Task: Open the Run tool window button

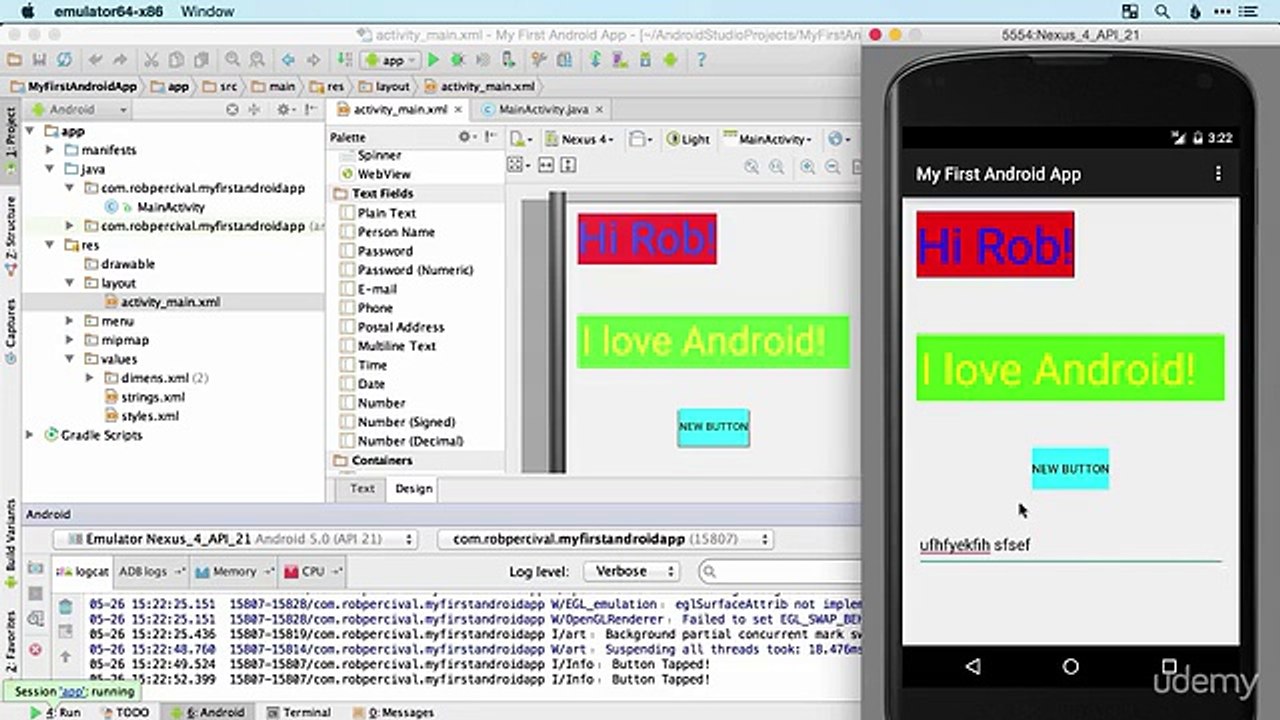Action: point(56,712)
